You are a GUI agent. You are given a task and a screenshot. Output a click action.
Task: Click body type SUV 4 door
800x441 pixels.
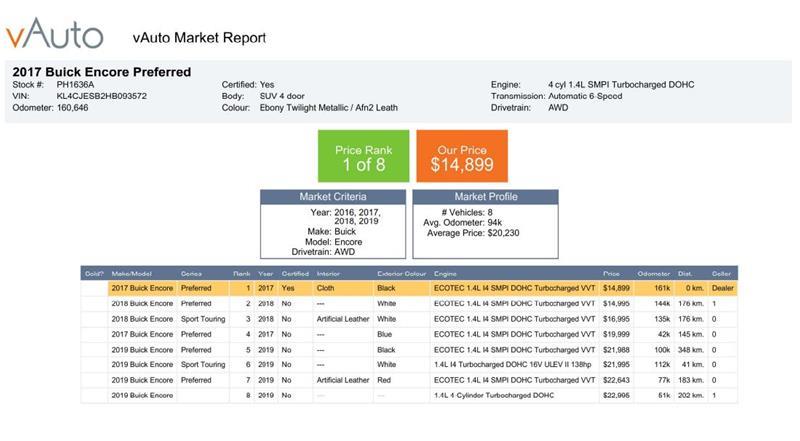point(282,96)
